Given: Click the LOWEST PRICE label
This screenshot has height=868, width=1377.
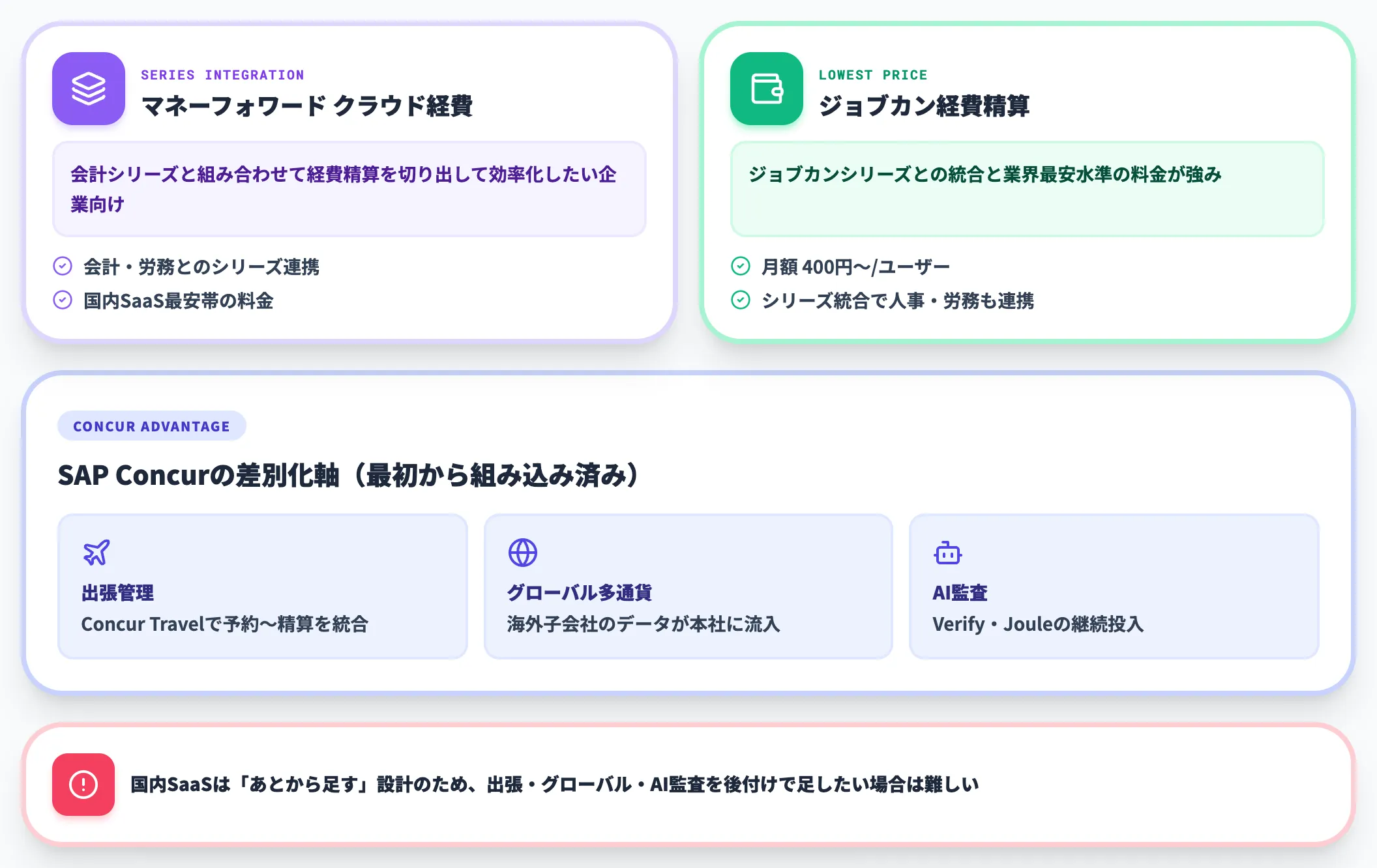Looking at the screenshot, I should click(x=873, y=75).
